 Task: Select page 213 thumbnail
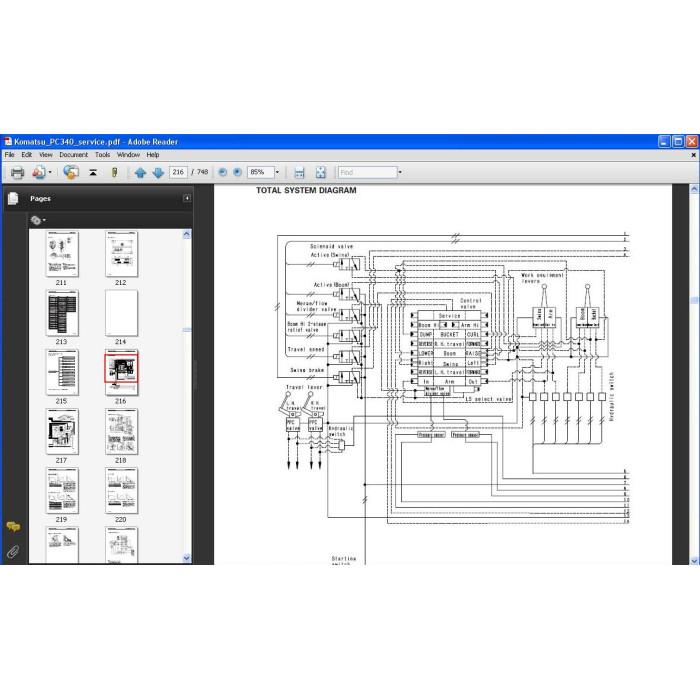(62, 313)
